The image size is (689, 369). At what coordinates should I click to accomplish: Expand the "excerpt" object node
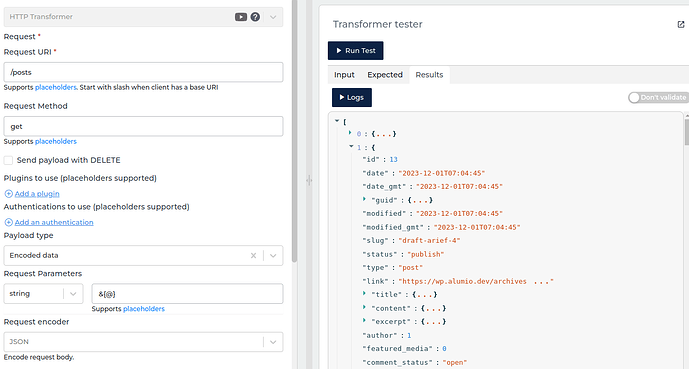[x=364, y=321]
